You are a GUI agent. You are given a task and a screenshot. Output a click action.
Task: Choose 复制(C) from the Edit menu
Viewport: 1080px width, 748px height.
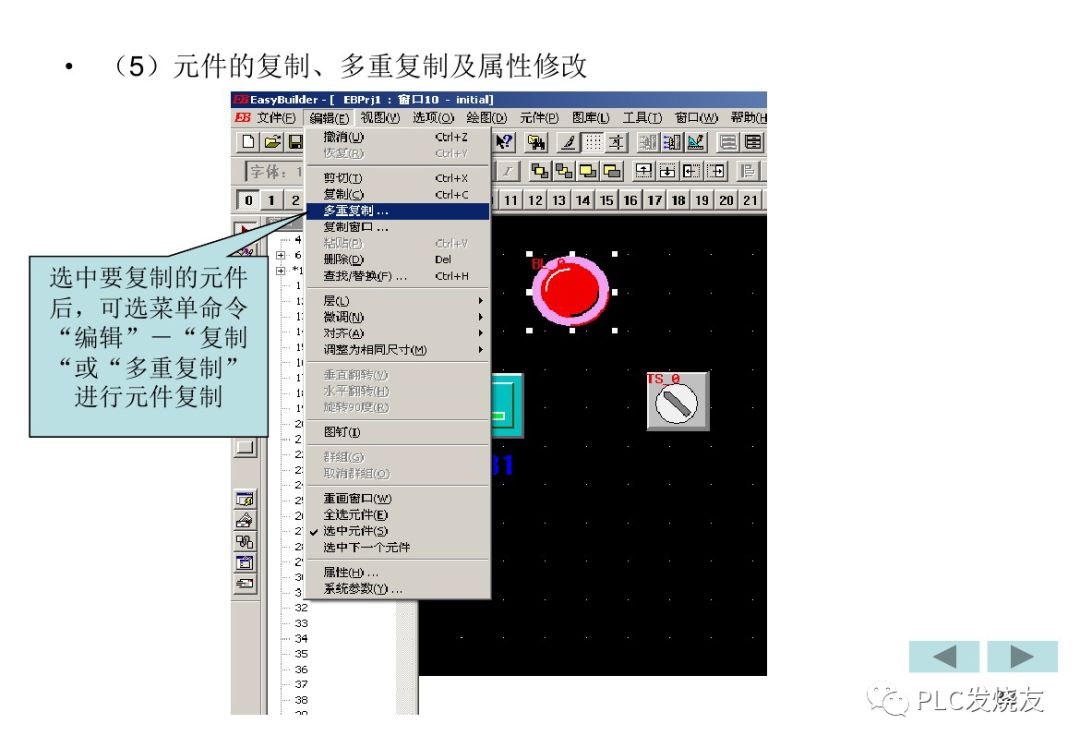[398, 194]
